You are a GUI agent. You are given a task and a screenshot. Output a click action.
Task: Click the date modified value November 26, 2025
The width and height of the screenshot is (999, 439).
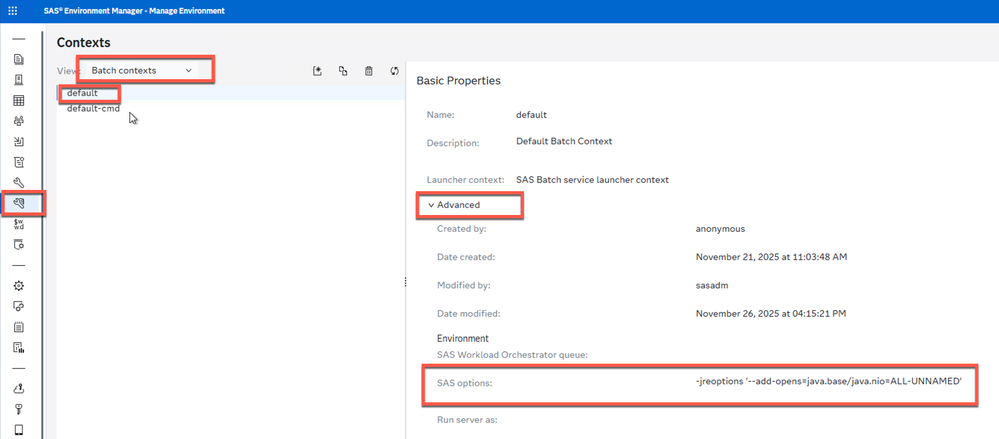point(771,314)
